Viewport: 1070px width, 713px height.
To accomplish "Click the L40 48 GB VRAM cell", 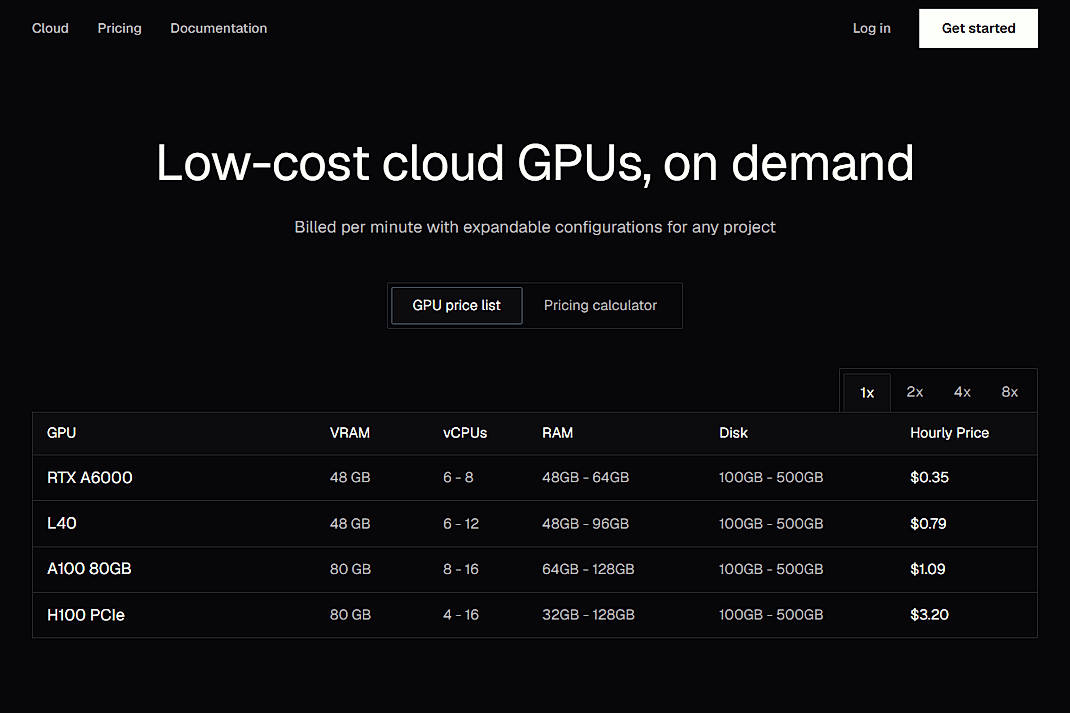I will pyautogui.click(x=350, y=523).
